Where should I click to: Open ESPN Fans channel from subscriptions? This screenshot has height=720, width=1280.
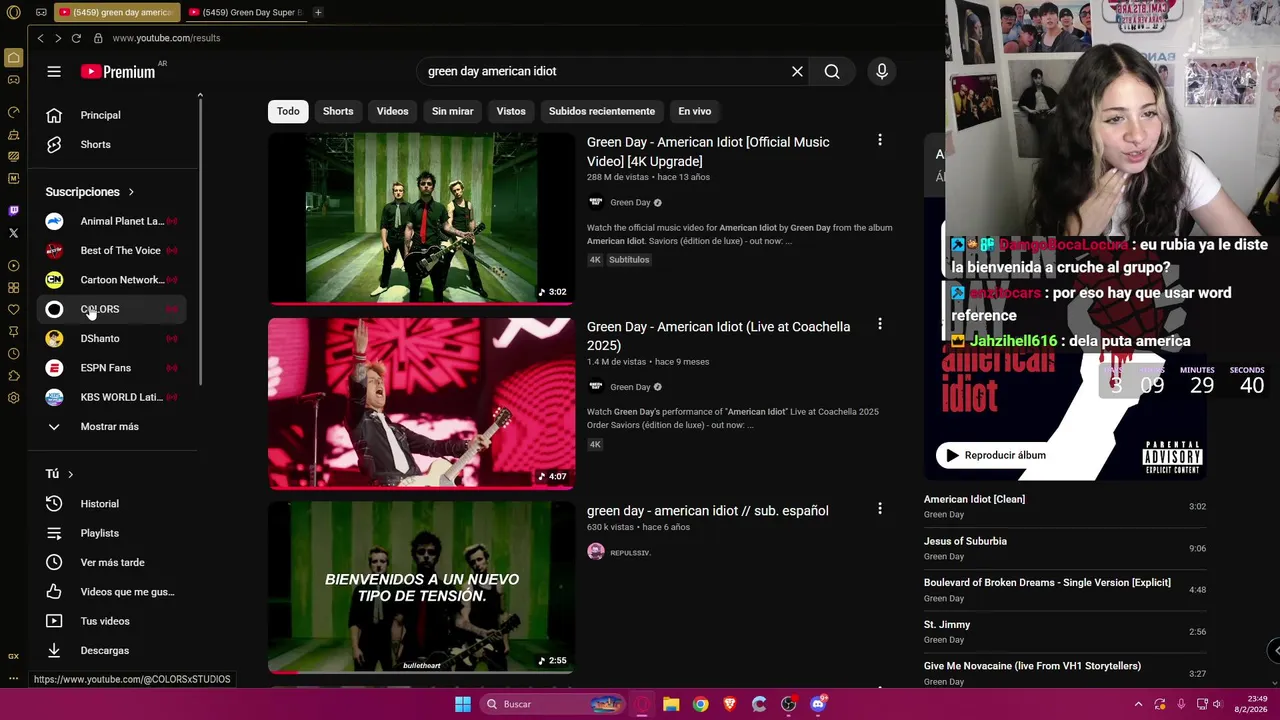112,368
